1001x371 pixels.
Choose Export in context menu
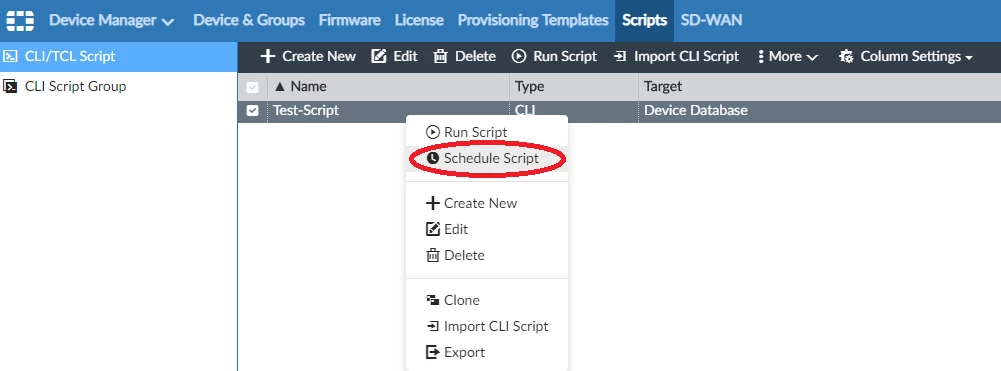tap(486, 352)
